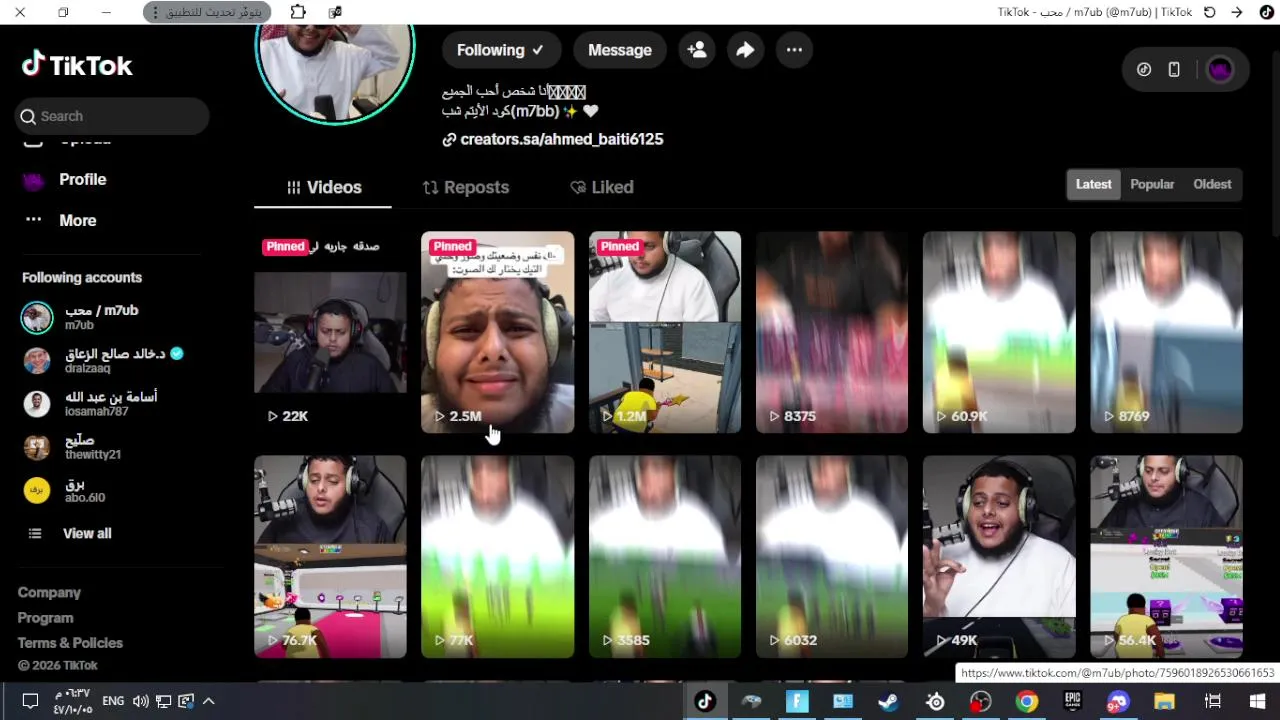Open Steam from the taskbar

click(888, 701)
